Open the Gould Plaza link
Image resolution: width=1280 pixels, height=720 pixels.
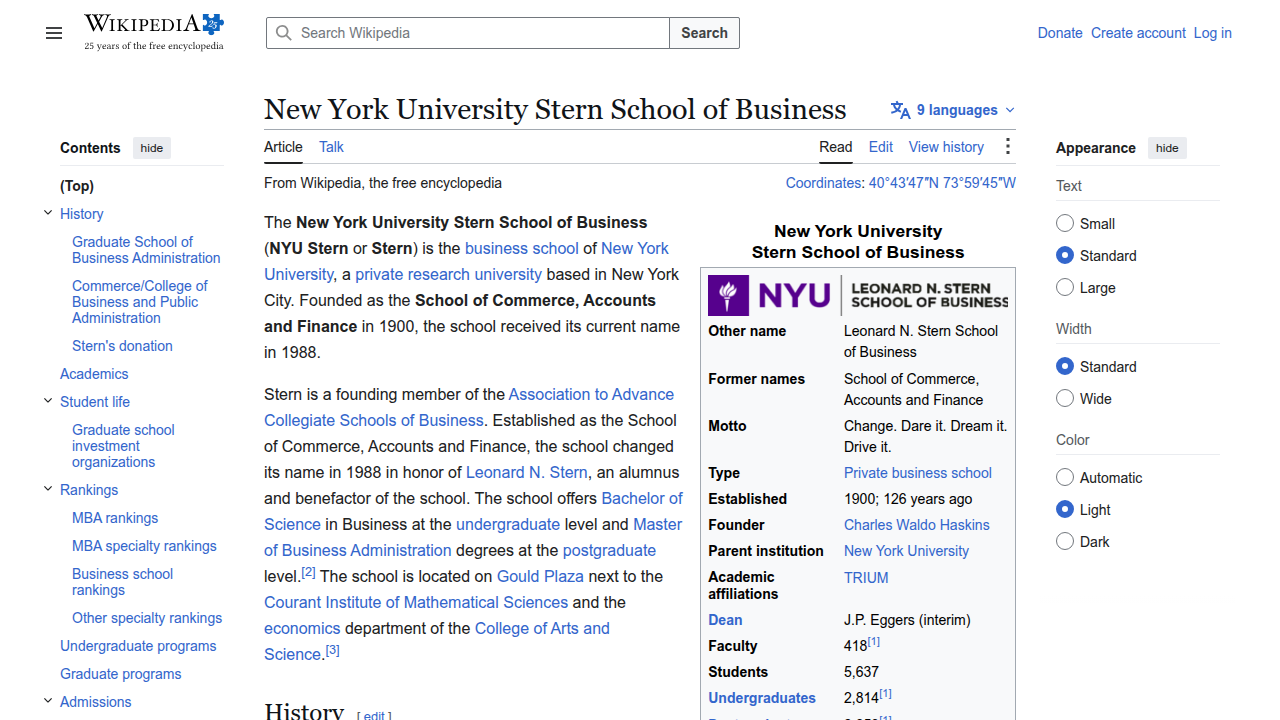[x=540, y=576]
